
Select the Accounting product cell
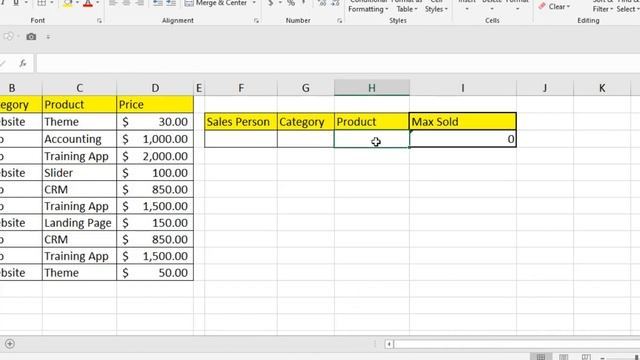click(x=79, y=139)
